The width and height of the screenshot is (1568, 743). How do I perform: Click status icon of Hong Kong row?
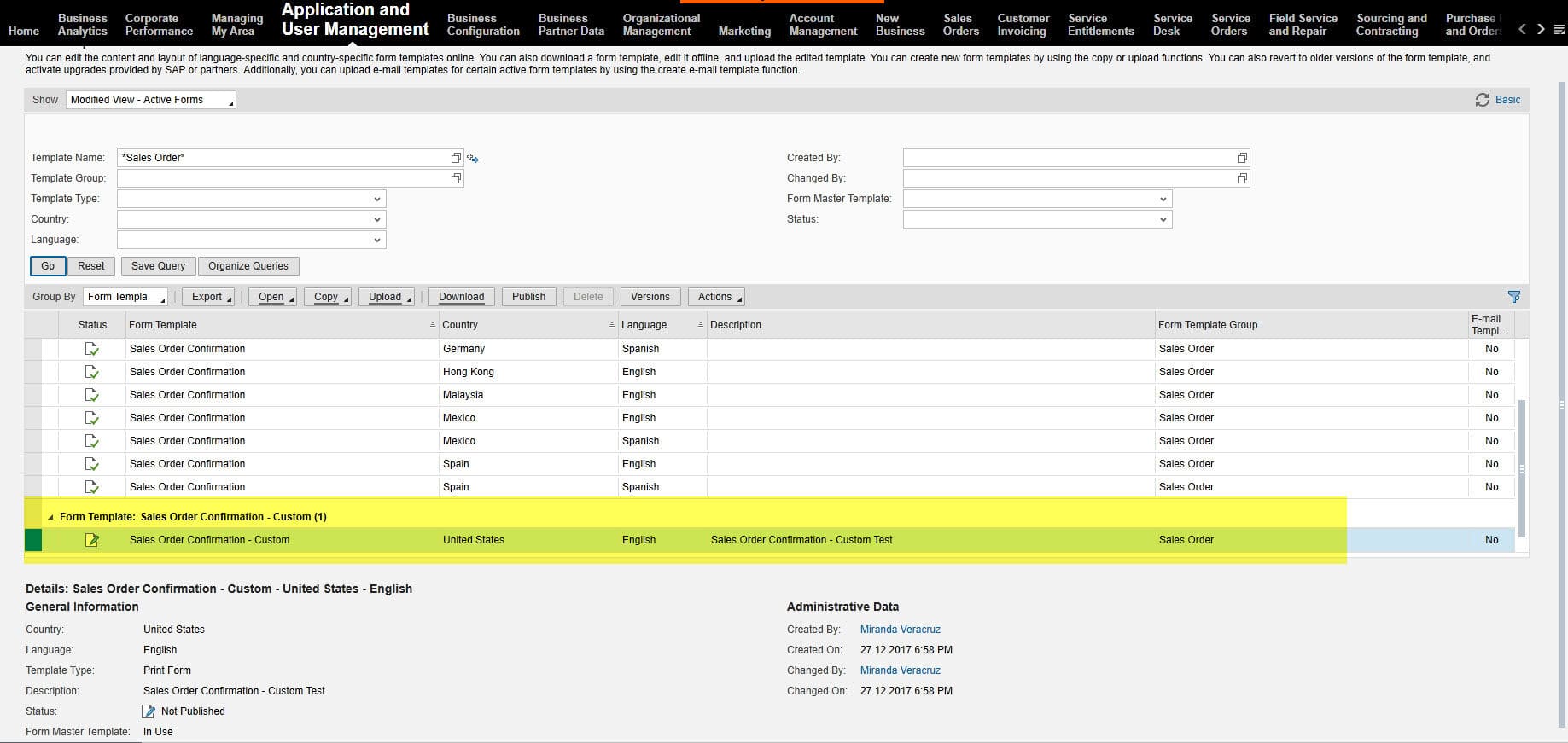[x=91, y=372]
